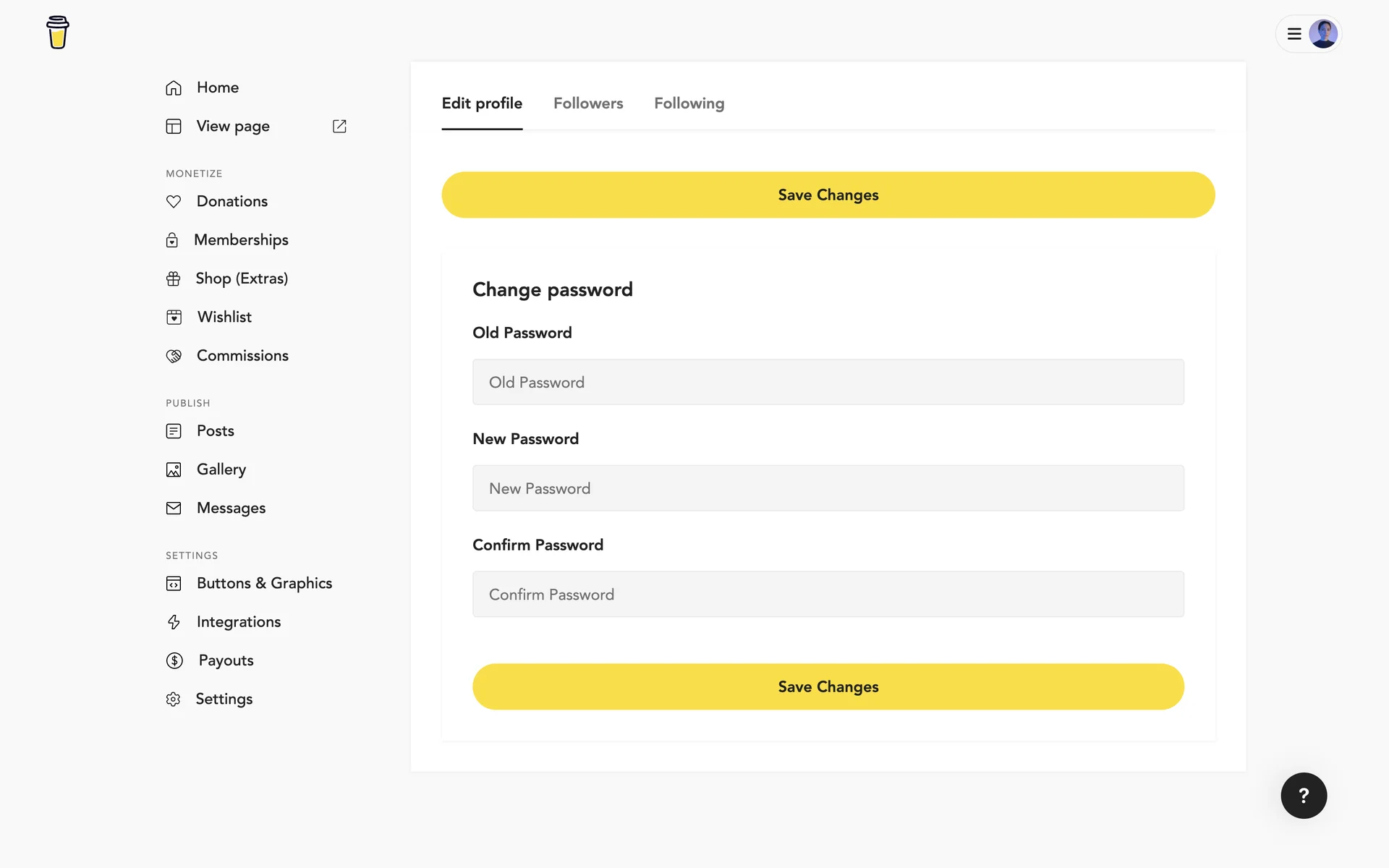Open the help question mark button
Image resolution: width=1389 pixels, height=868 pixels.
click(x=1304, y=796)
